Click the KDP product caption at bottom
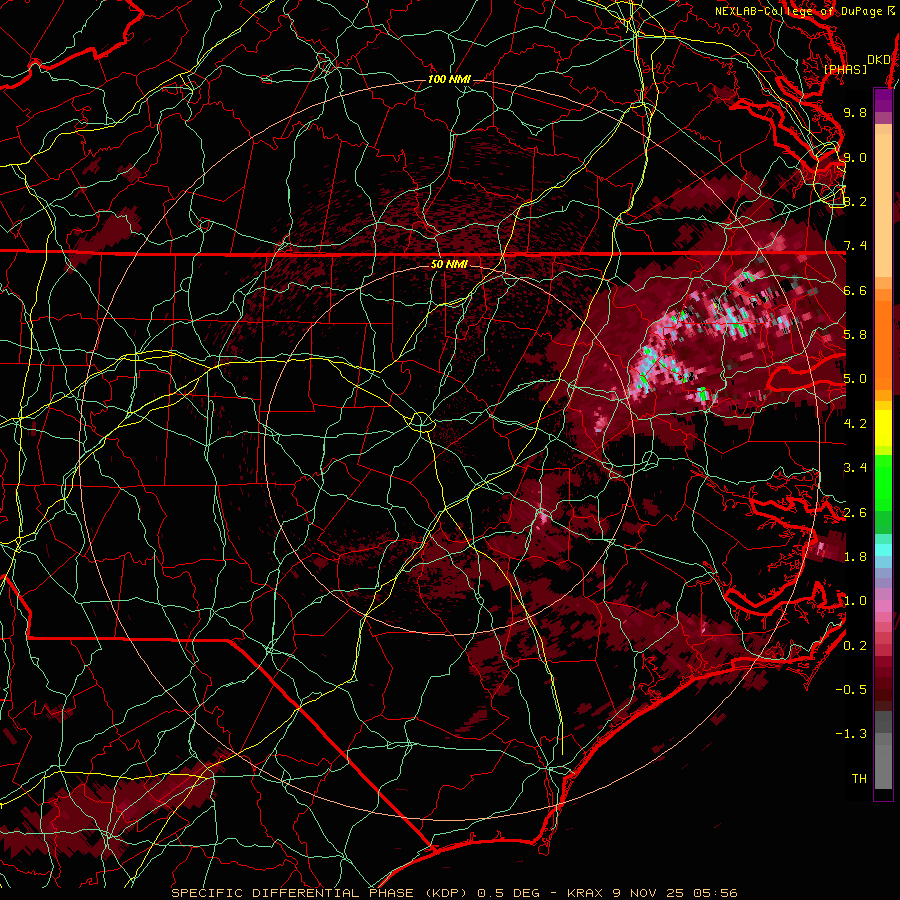This screenshot has width=900, height=900. pos(455,893)
